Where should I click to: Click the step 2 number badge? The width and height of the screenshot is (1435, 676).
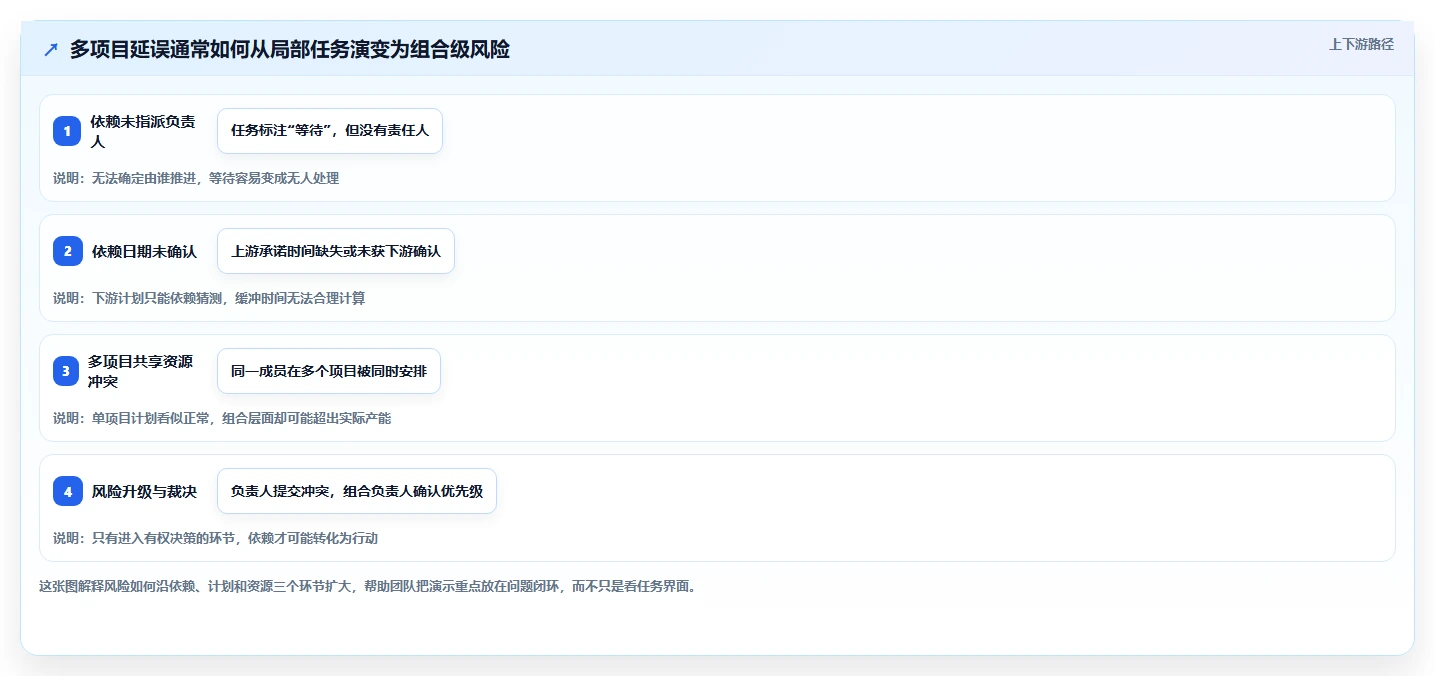pos(67,251)
